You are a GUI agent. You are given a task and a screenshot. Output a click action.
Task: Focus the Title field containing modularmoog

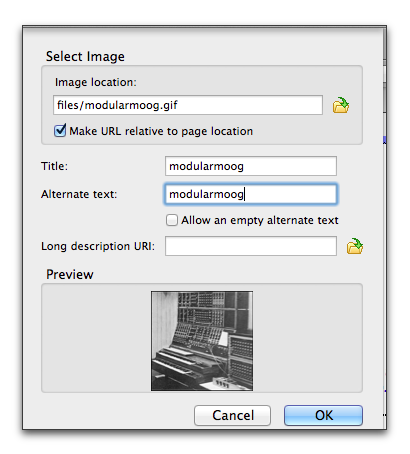pos(251,166)
